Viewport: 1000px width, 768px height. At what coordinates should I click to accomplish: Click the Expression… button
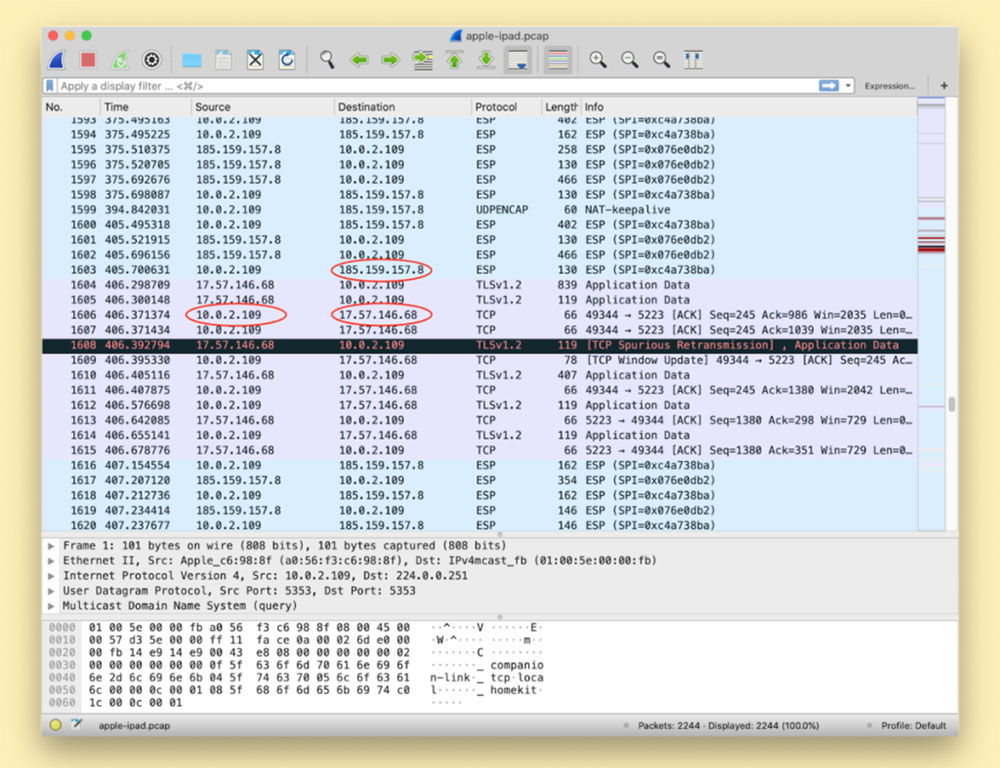point(889,86)
